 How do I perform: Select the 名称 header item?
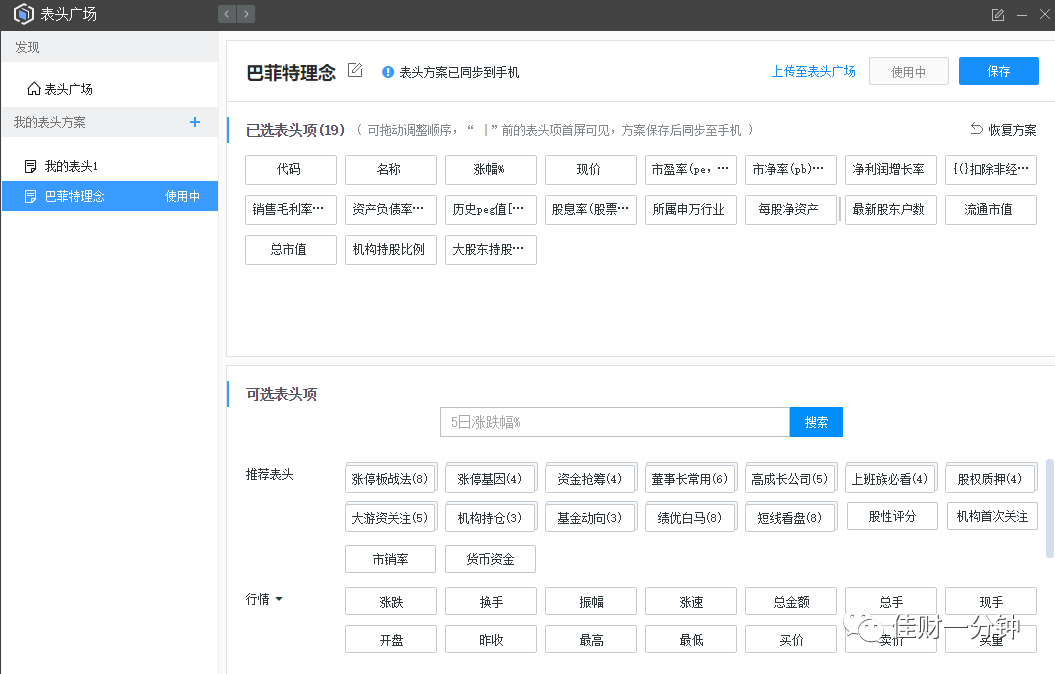tap(391, 170)
